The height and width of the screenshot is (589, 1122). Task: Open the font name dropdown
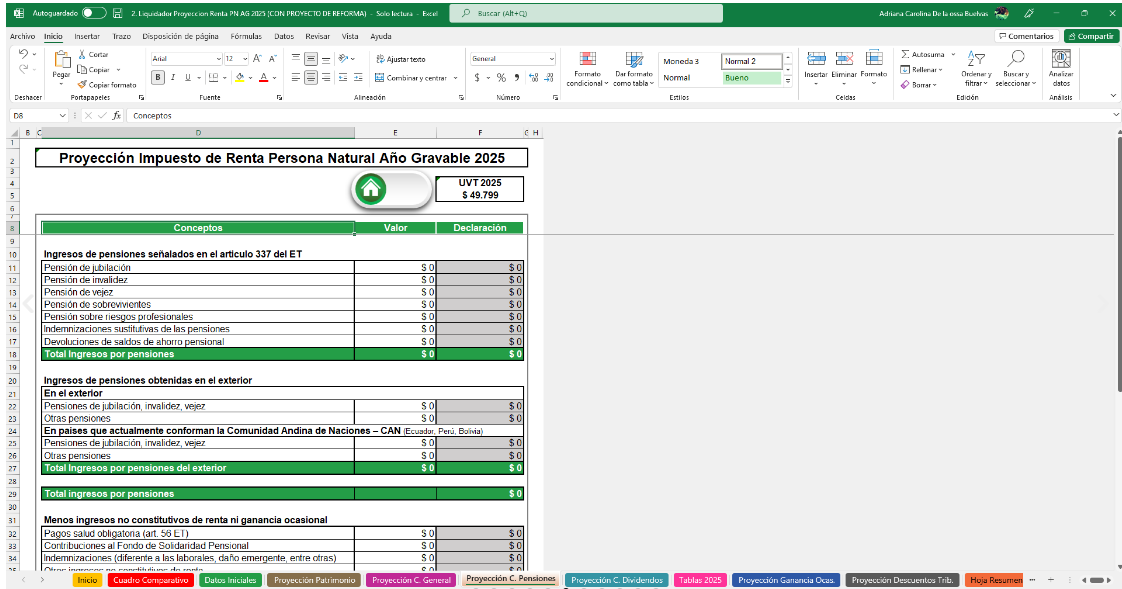pos(218,59)
